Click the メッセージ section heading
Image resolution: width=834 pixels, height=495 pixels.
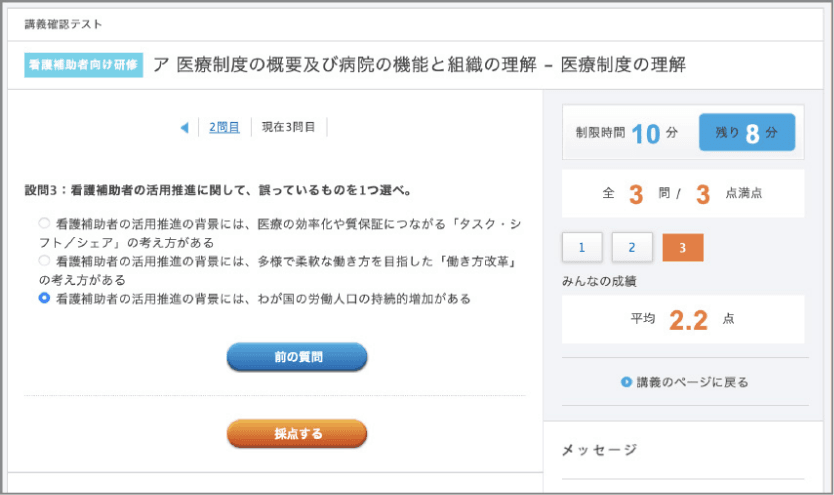tap(599, 450)
